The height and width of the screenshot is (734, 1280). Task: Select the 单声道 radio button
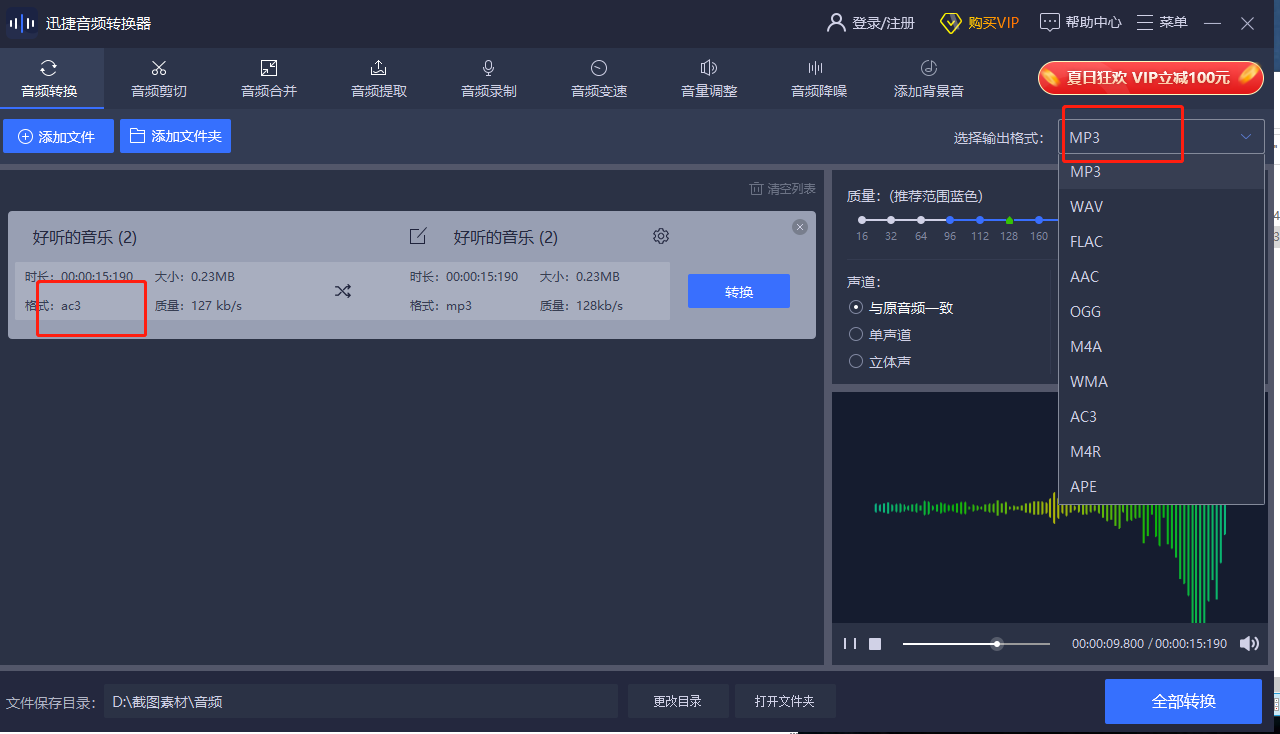[880, 335]
